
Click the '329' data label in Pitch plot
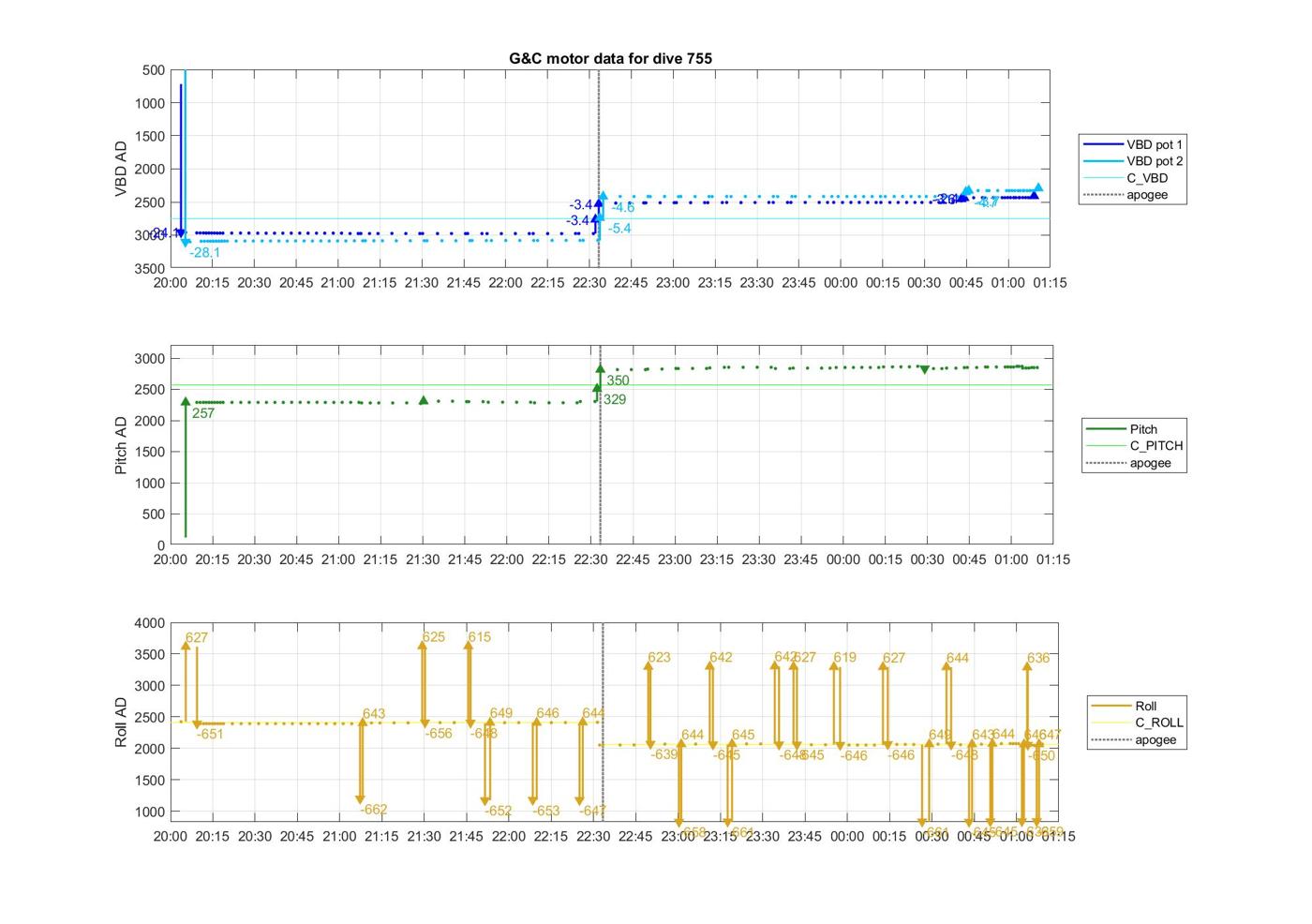(x=615, y=400)
